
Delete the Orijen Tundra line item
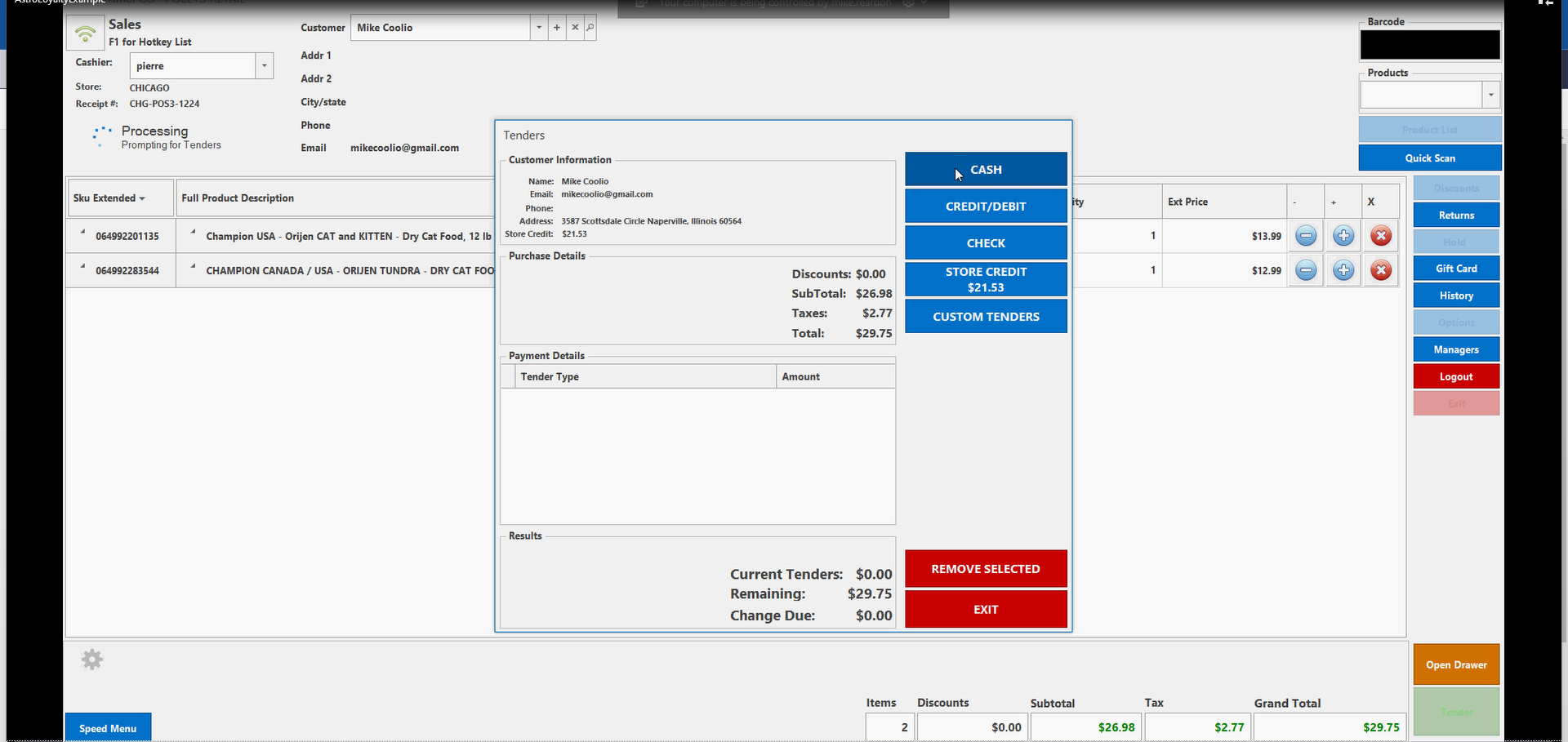(x=1380, y=271)
